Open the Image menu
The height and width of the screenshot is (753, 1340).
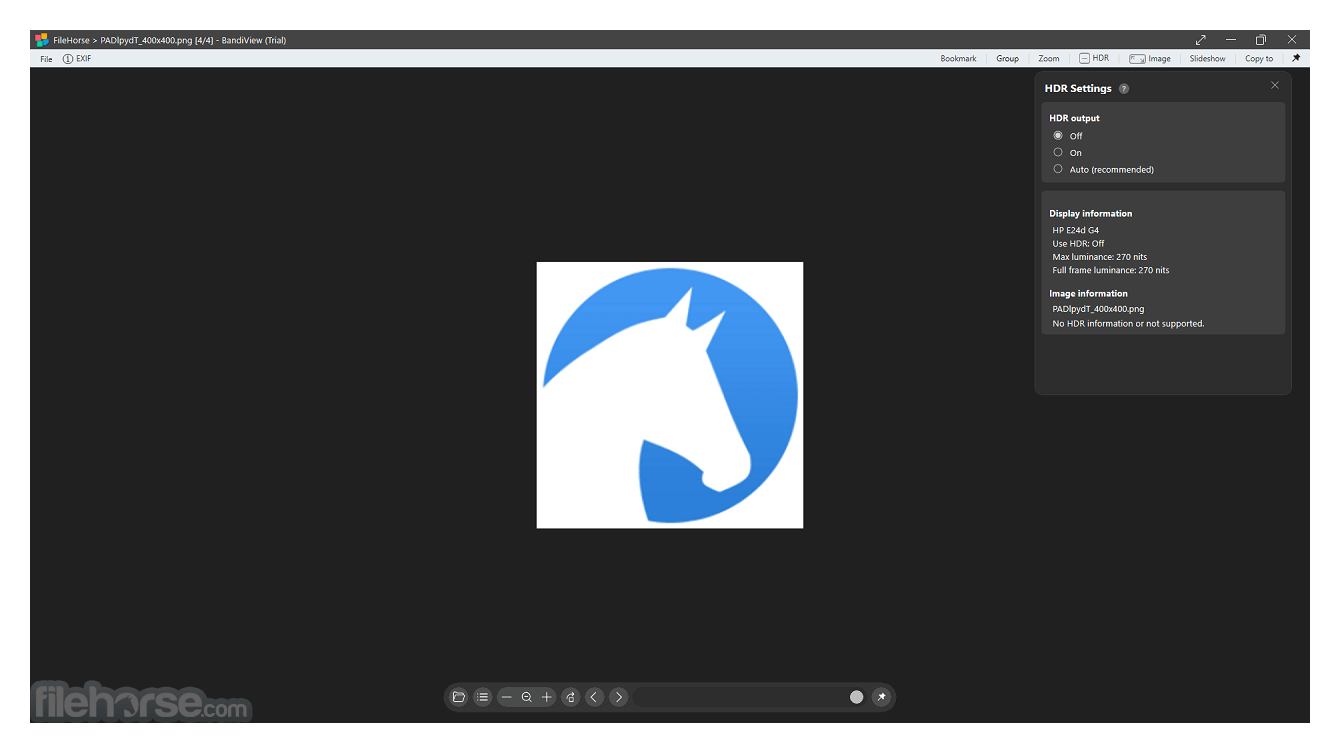pos(1150,59)
